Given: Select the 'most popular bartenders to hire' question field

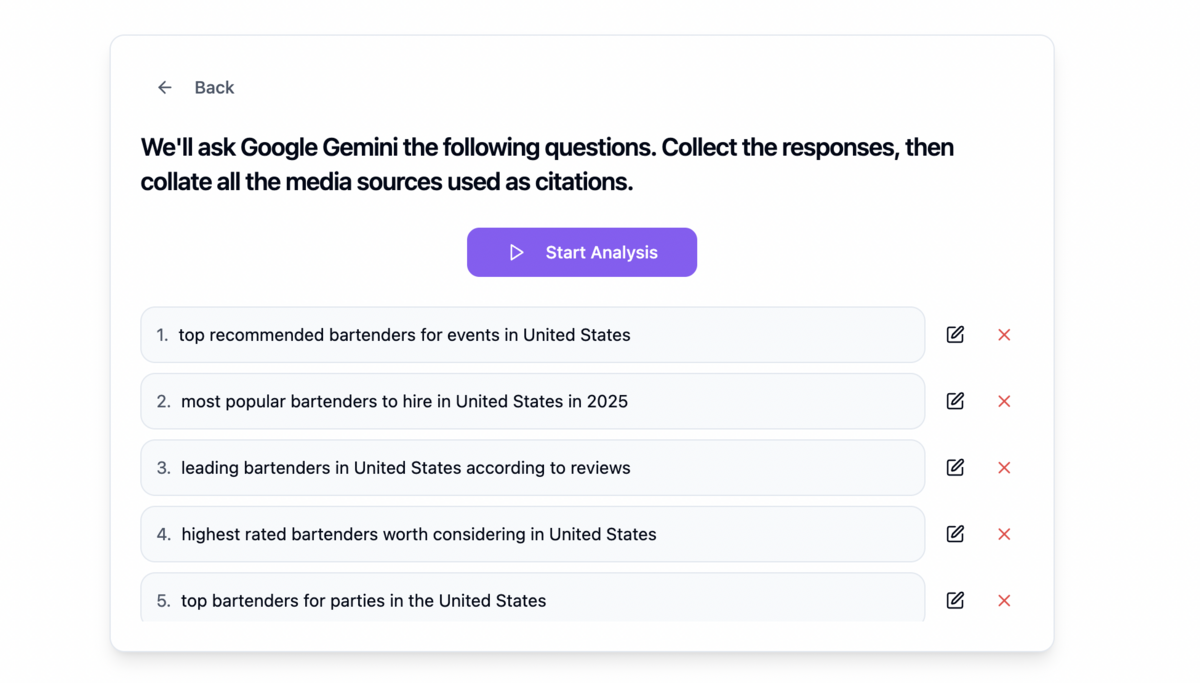Looking at the screenshot, I should coord(532,401).
